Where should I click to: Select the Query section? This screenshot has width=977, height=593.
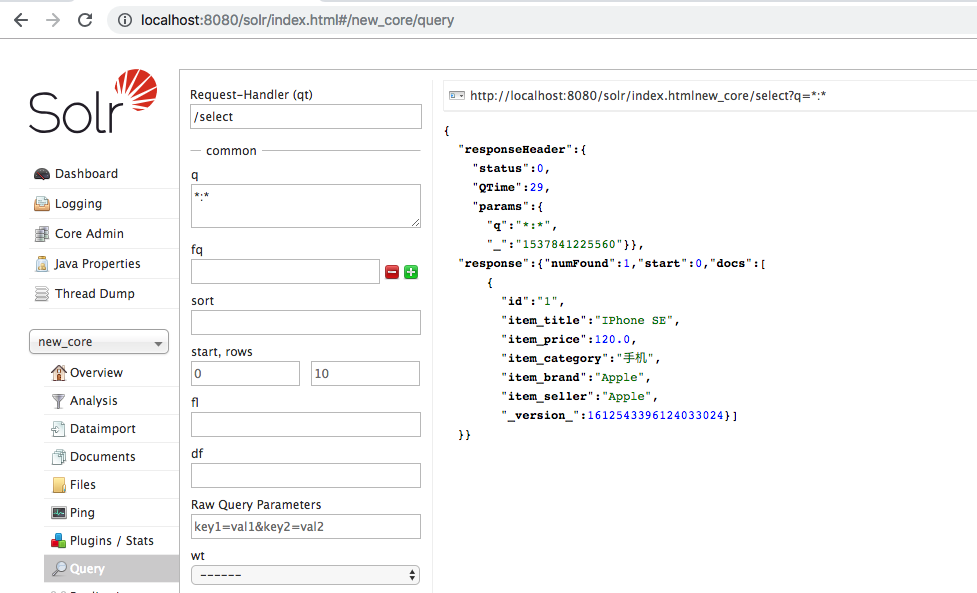point(112,569)
